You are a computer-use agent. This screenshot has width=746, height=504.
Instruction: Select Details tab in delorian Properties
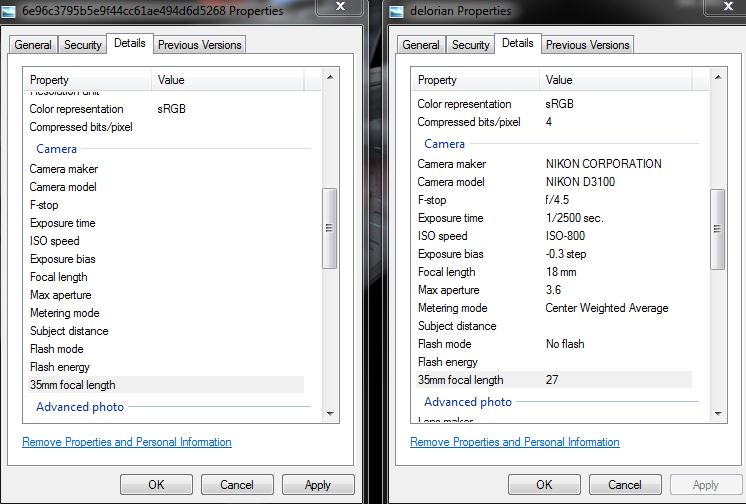518,43
